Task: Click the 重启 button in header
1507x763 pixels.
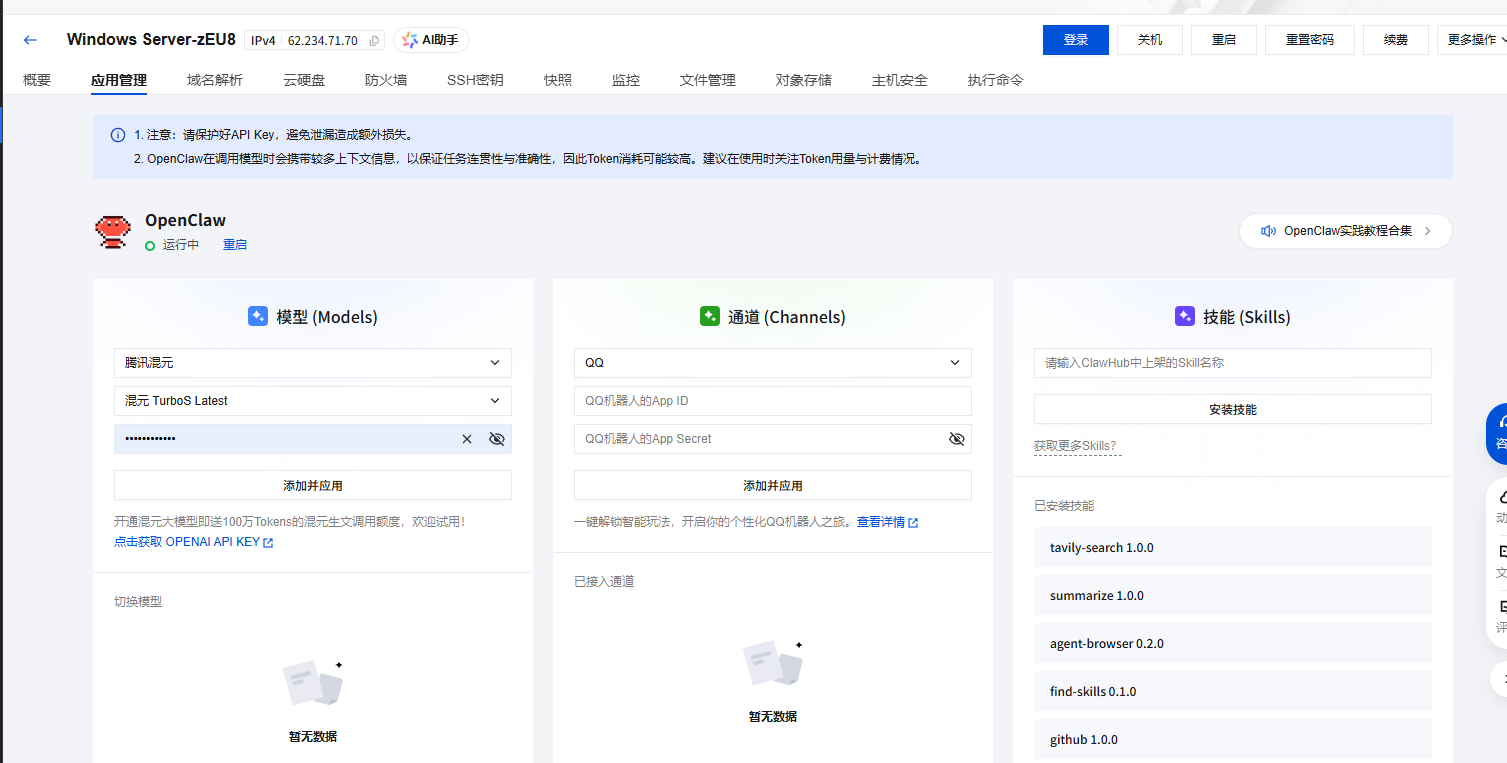Action: point(1224,40)
